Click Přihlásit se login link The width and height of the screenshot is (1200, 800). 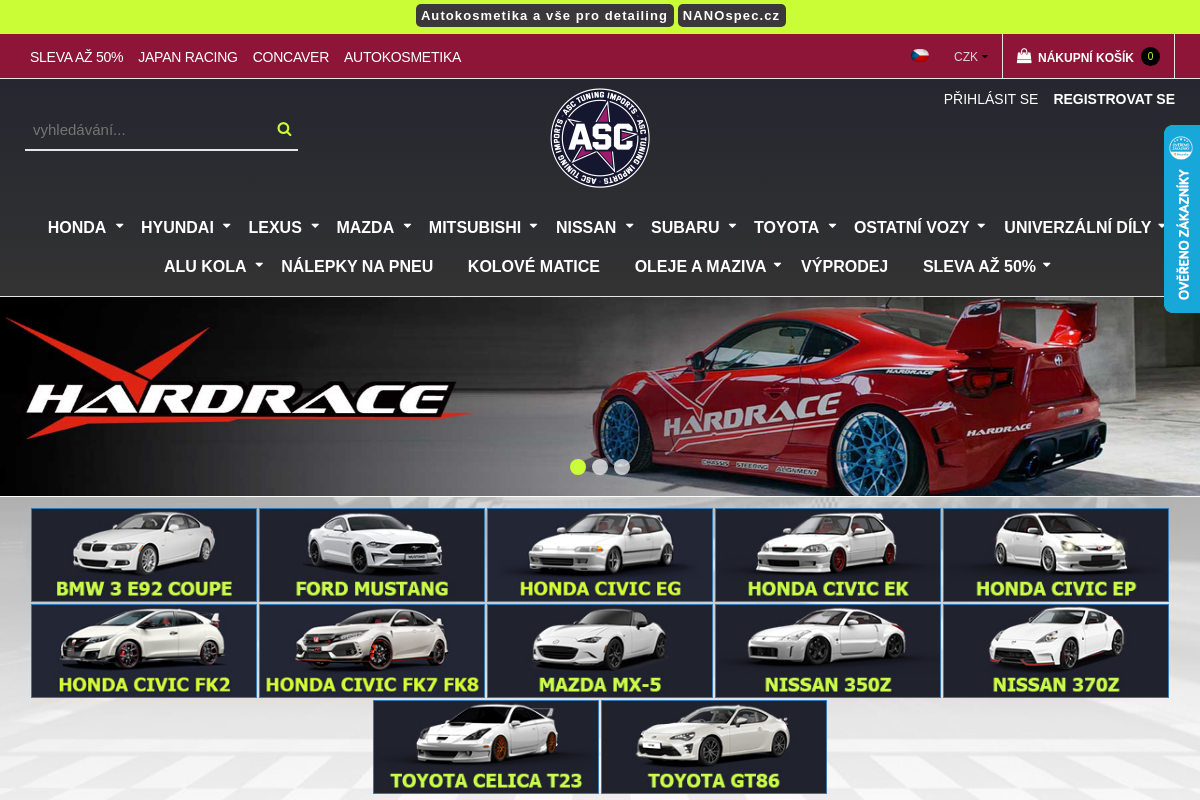point(991,99)
